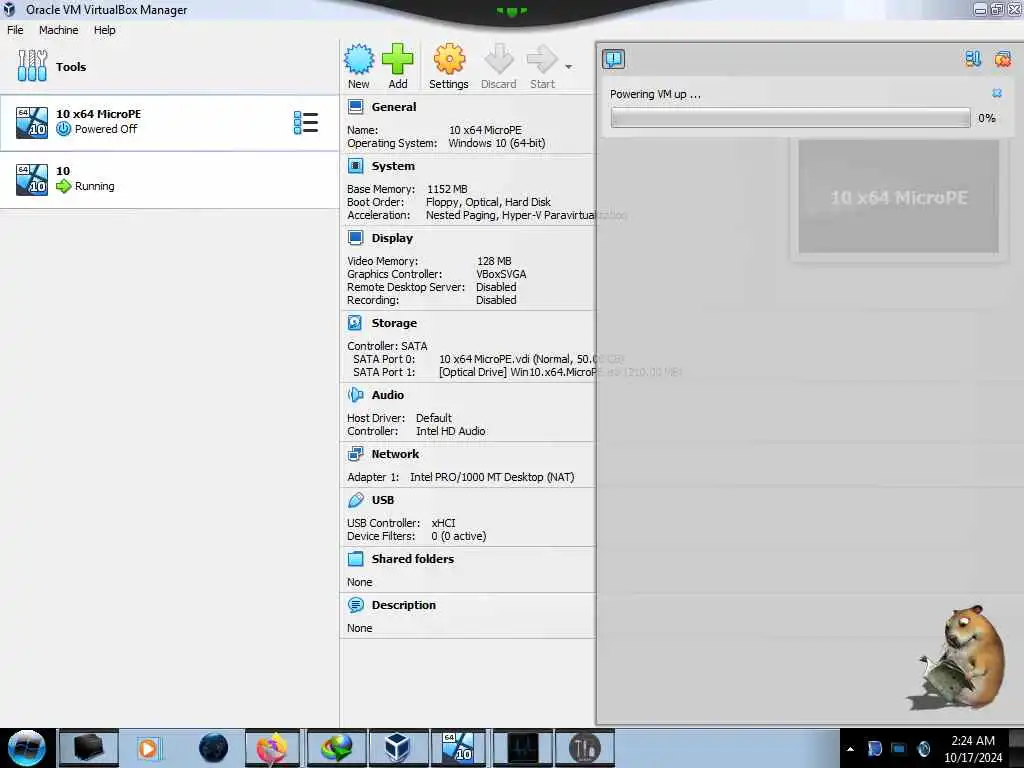The height and width of the screenshot is (768, 1024).
Task: Click the Base Memory value 1152 MB
Action: coord(447,189)
